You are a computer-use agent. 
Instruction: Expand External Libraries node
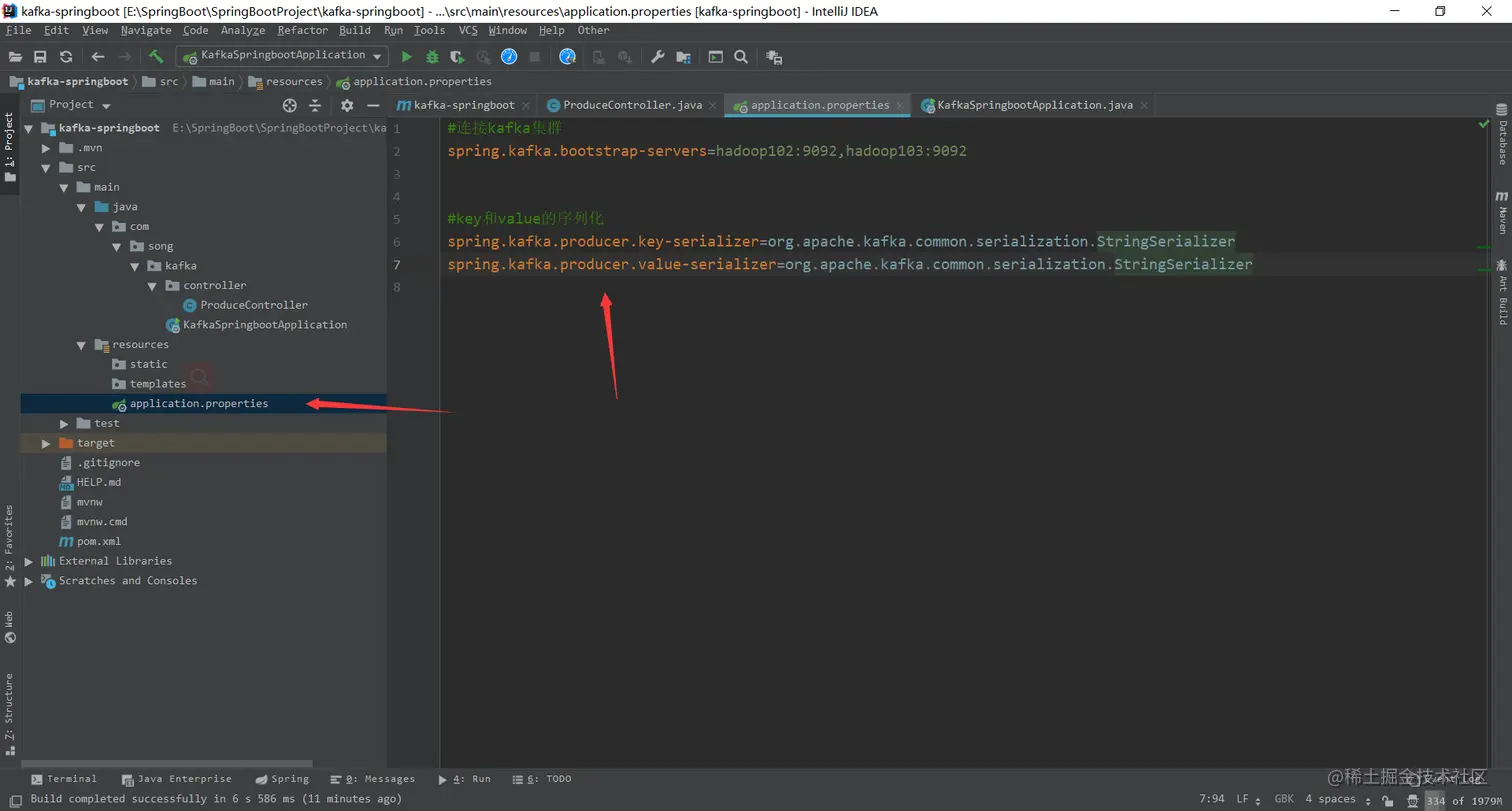tap(28, 562)
